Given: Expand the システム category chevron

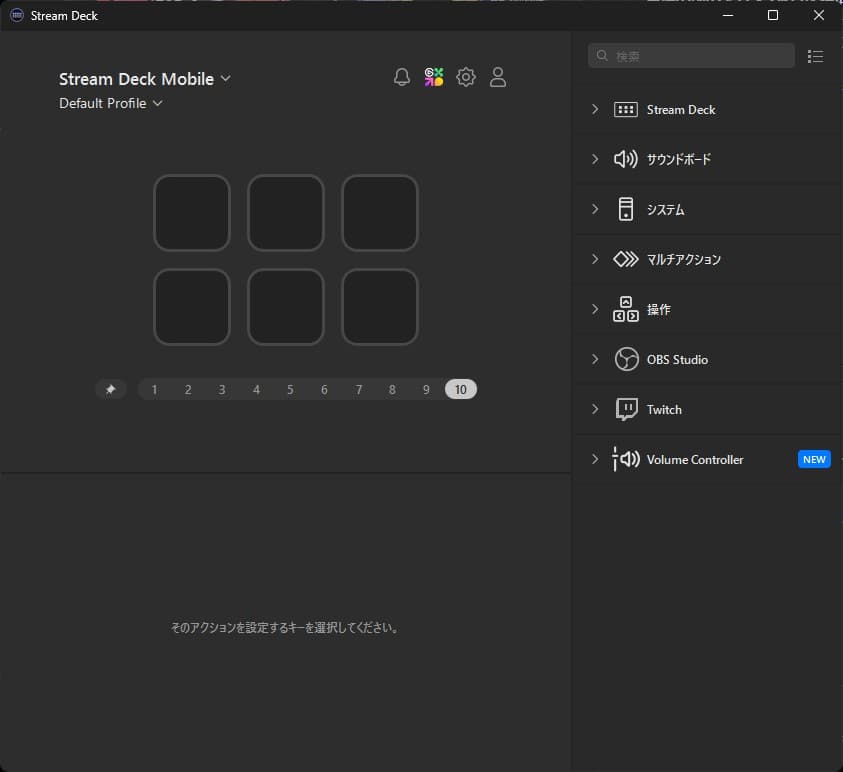Looking at the screenshot, I should tap(595, 209).
